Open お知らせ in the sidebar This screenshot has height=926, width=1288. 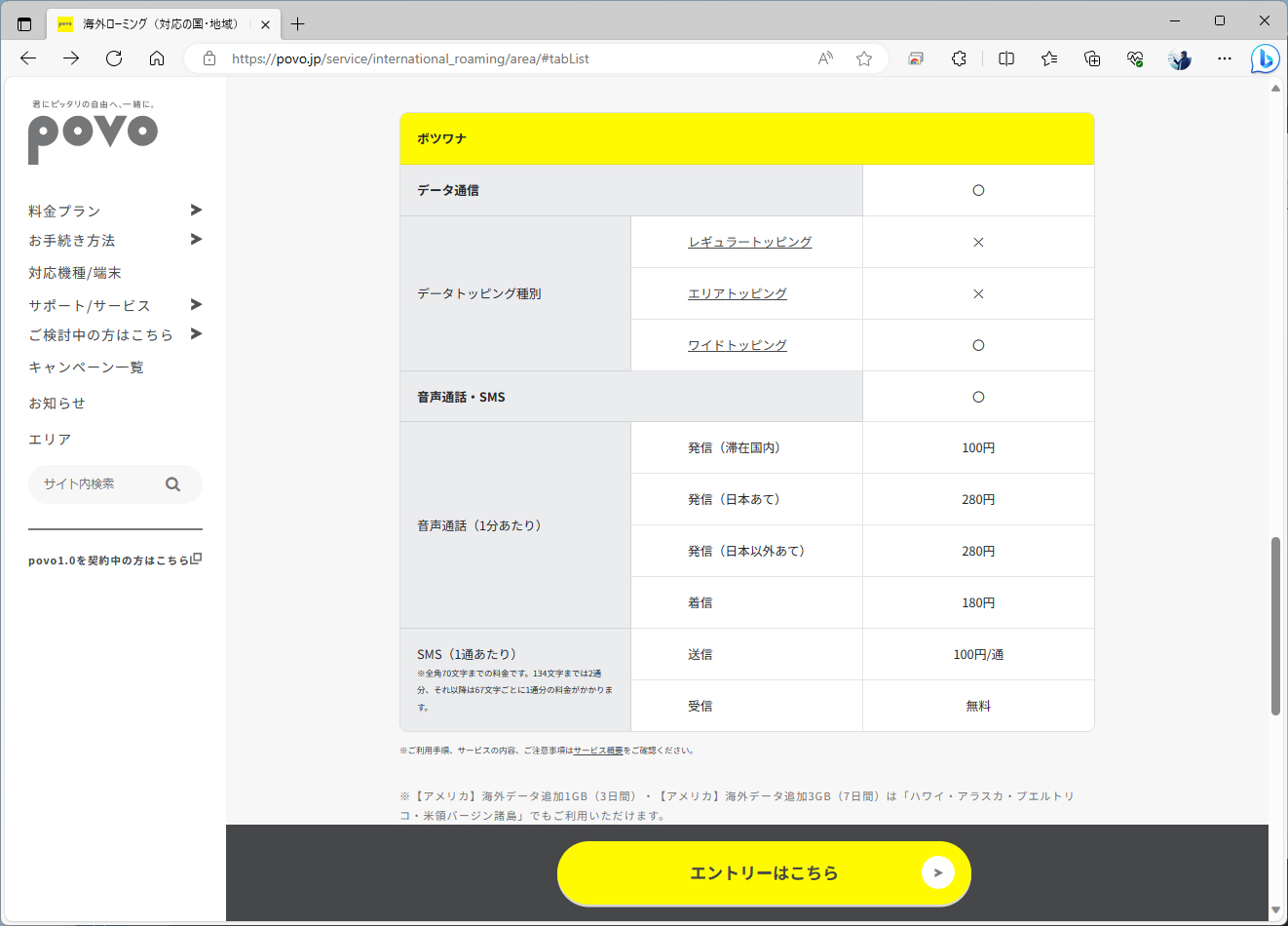pyautogui.click(x=57, y=403)
